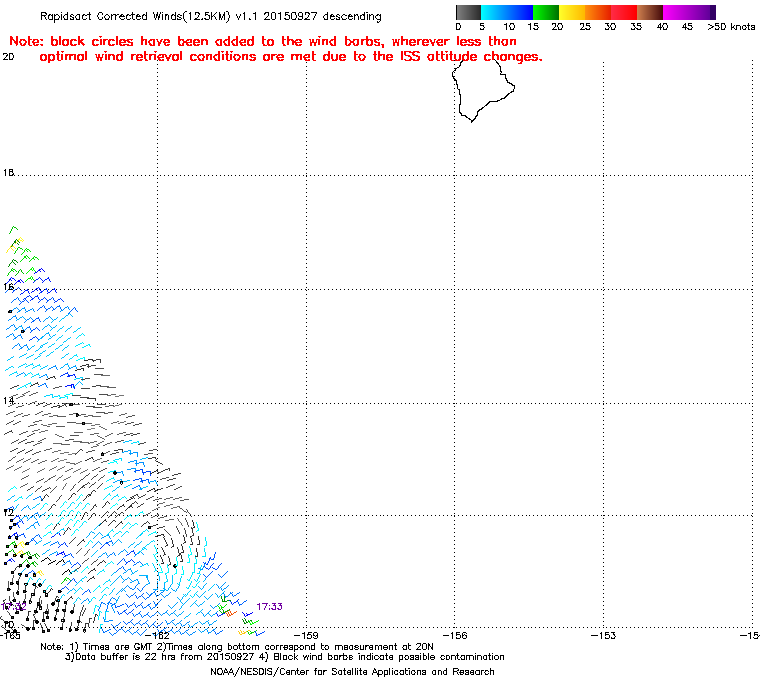Screen dimensions: 760x688
Task: Click the red line 'optimal wind retrieval conditions'
Action: 291,57
